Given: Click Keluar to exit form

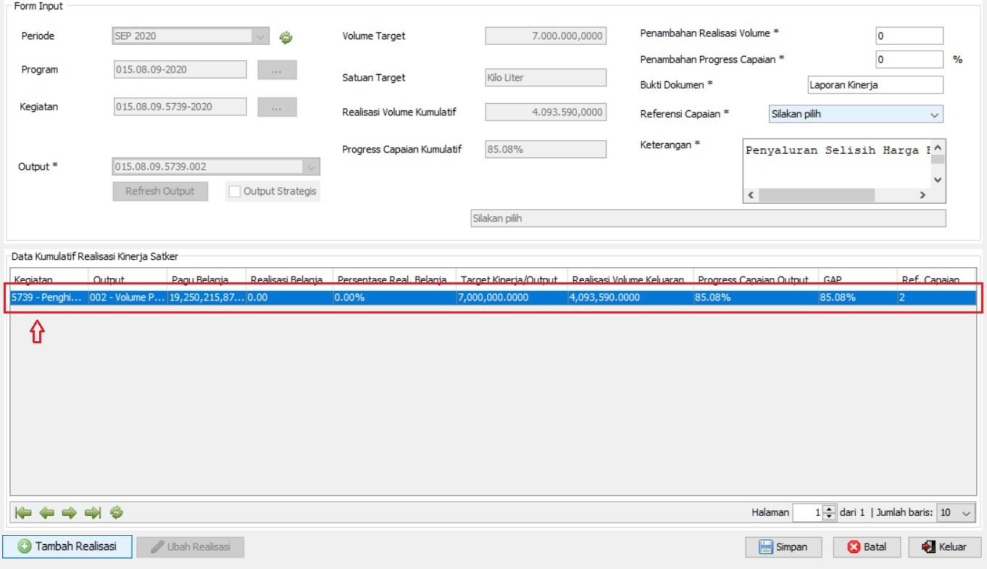Looking at the screenshot, I should tap(946, 547).
